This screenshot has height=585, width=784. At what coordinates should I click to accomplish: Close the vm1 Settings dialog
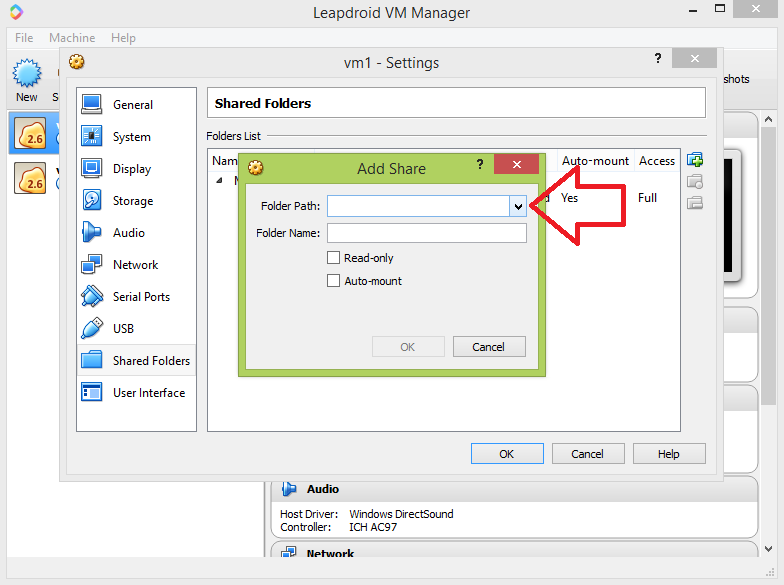(x=694, y=58)
